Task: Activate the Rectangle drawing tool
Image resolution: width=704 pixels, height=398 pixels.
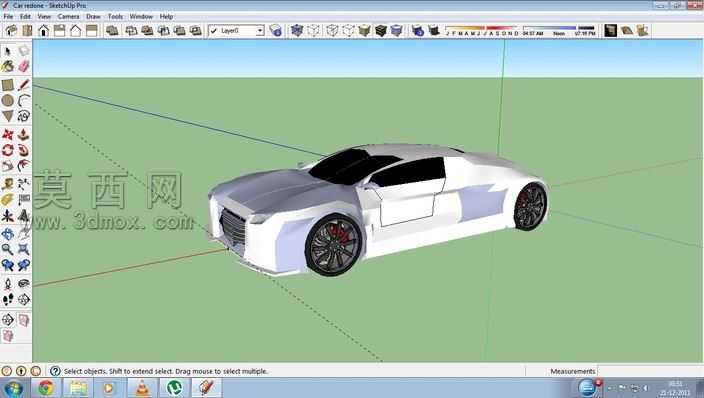Action: (x=8, y=84)
